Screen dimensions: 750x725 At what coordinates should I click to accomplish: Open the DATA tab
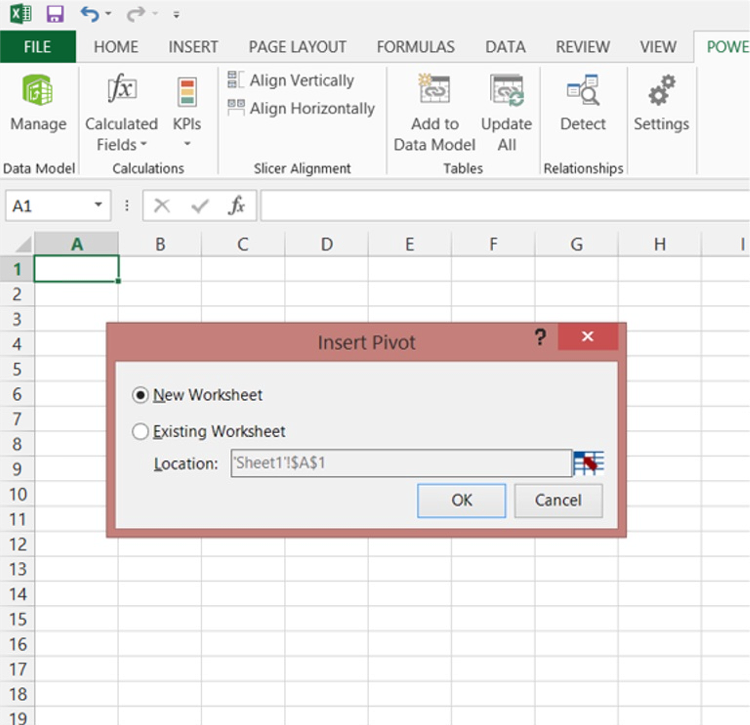[x=506, y=47]
